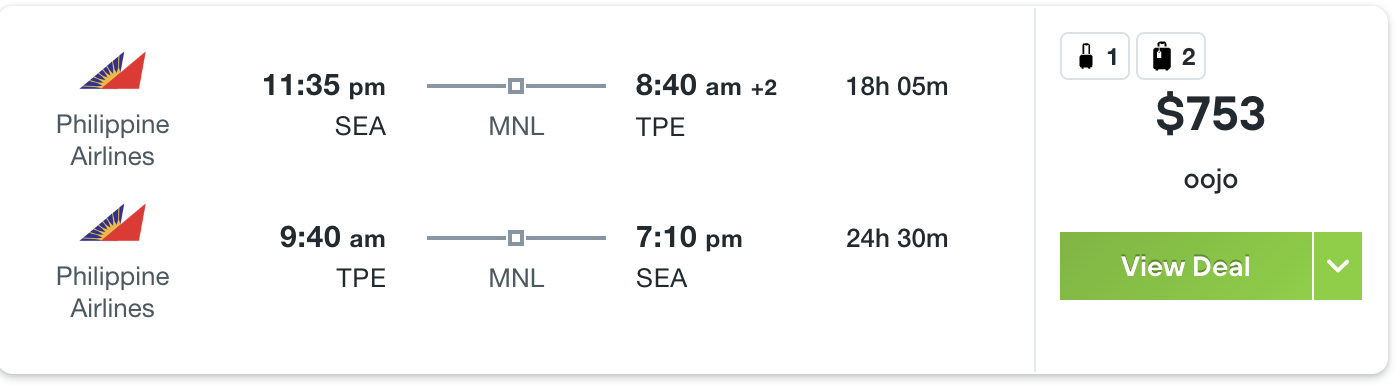The image size is (1398, 386).
Task: Click the SEA origin airport code
Action: 361,127
